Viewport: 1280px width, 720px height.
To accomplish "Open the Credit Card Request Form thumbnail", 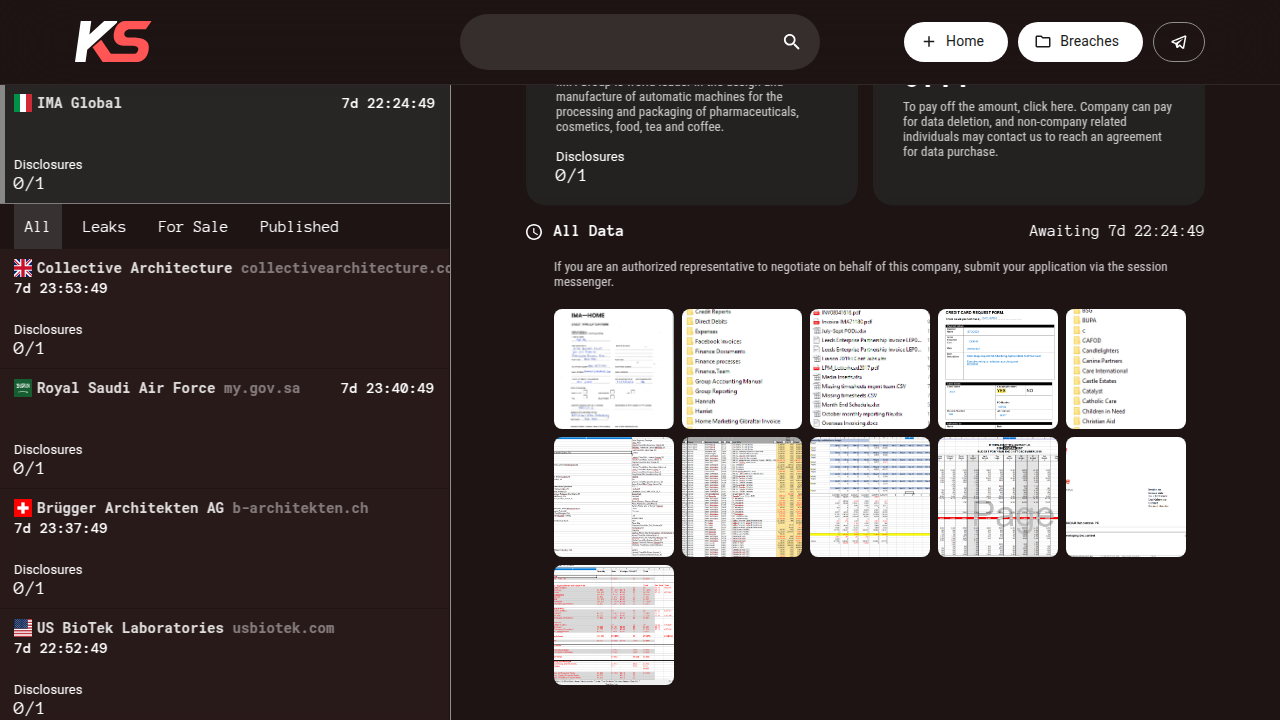I will click(998, 369).
